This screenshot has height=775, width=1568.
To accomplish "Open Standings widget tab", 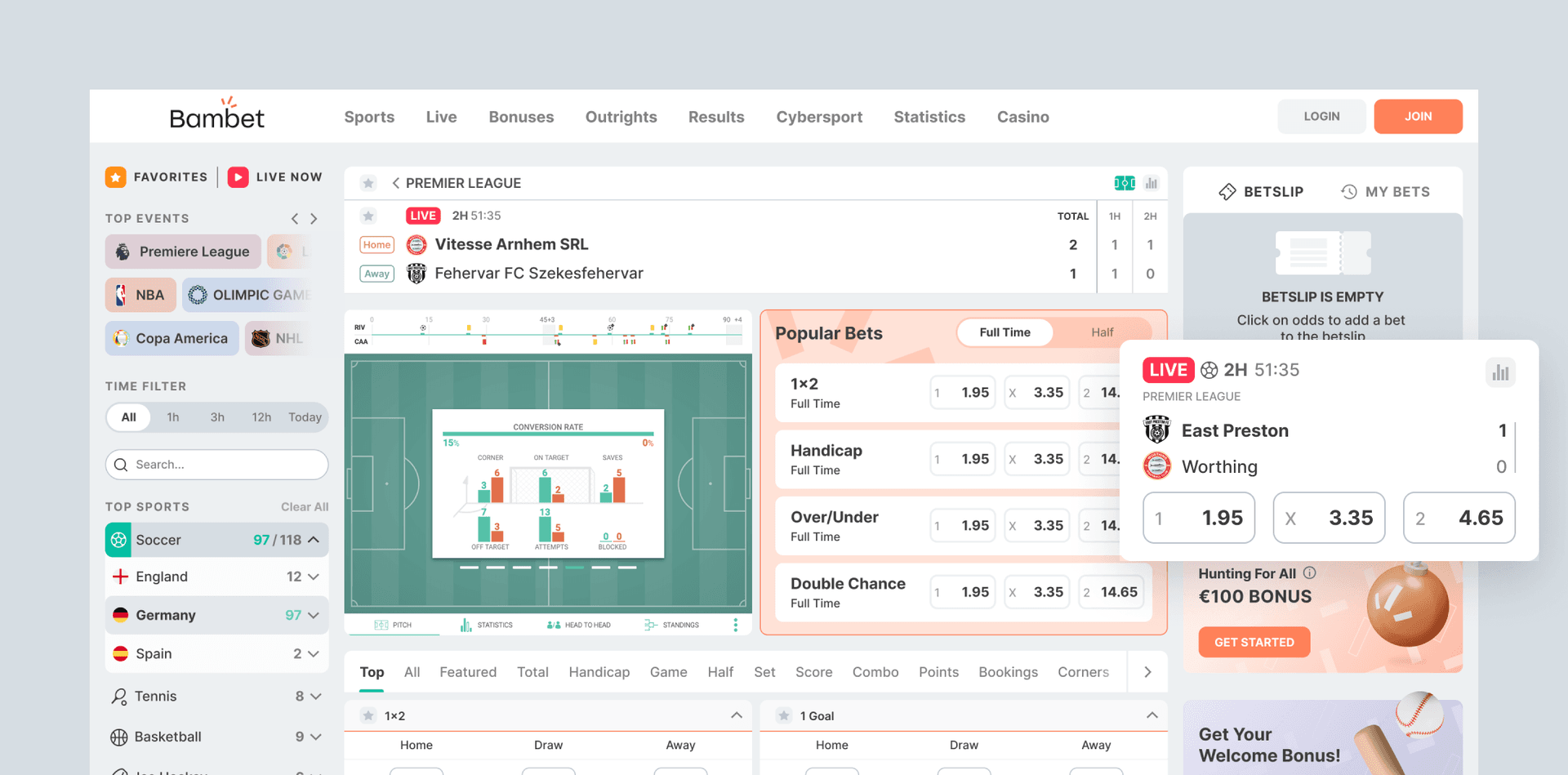I will pos(672,625).
